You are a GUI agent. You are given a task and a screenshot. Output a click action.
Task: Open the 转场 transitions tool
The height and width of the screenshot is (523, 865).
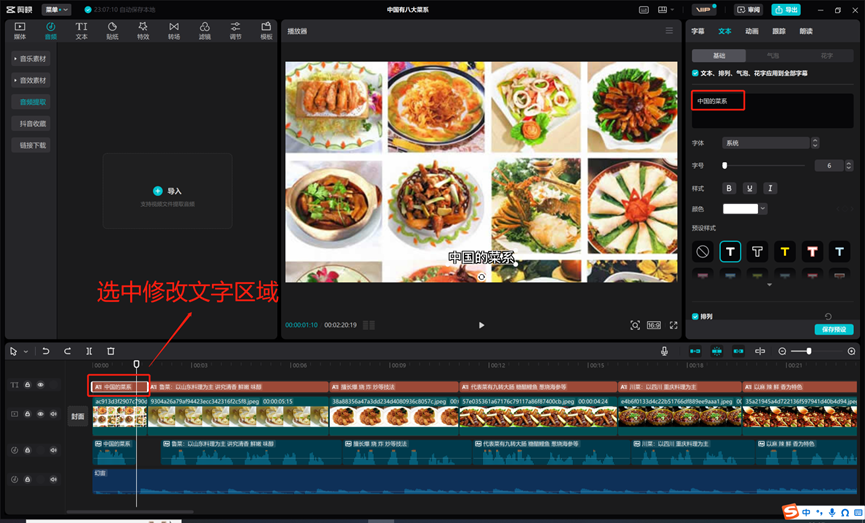click(174, 31)
